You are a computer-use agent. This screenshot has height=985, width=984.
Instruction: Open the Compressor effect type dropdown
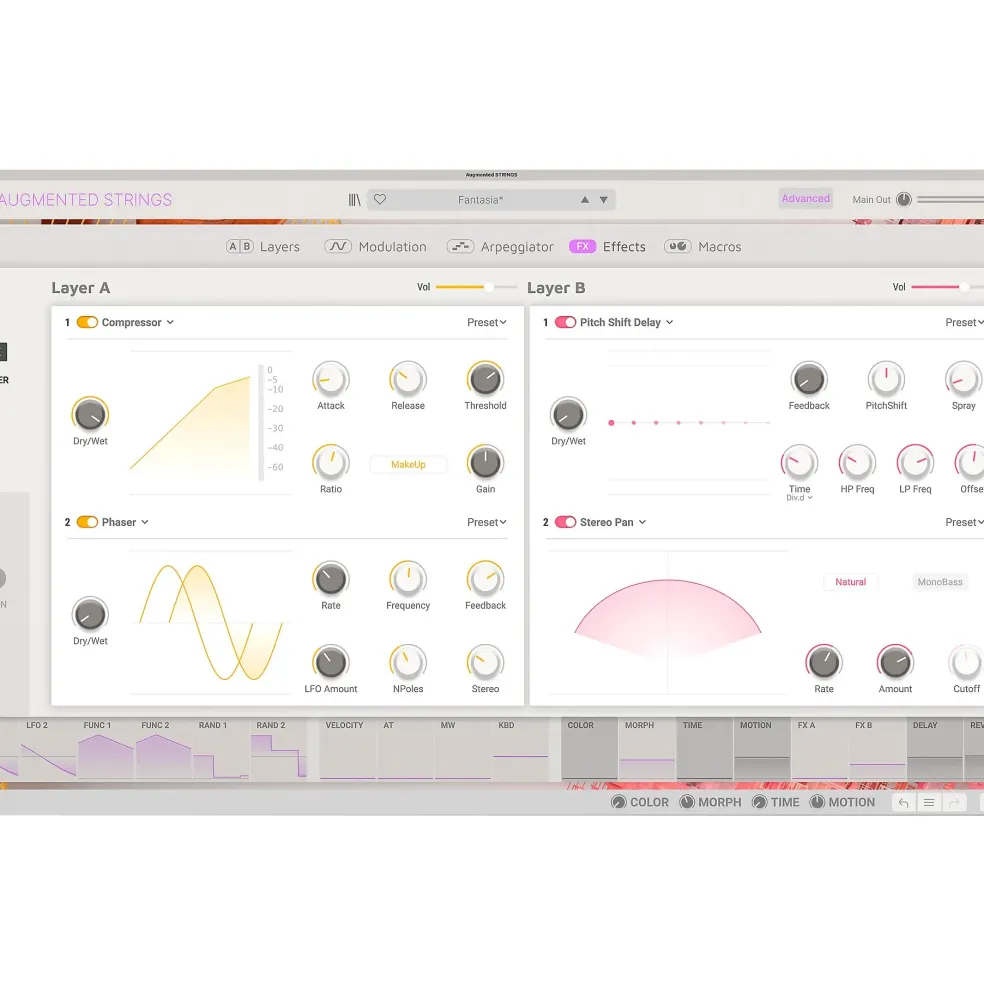click(138, 322)
